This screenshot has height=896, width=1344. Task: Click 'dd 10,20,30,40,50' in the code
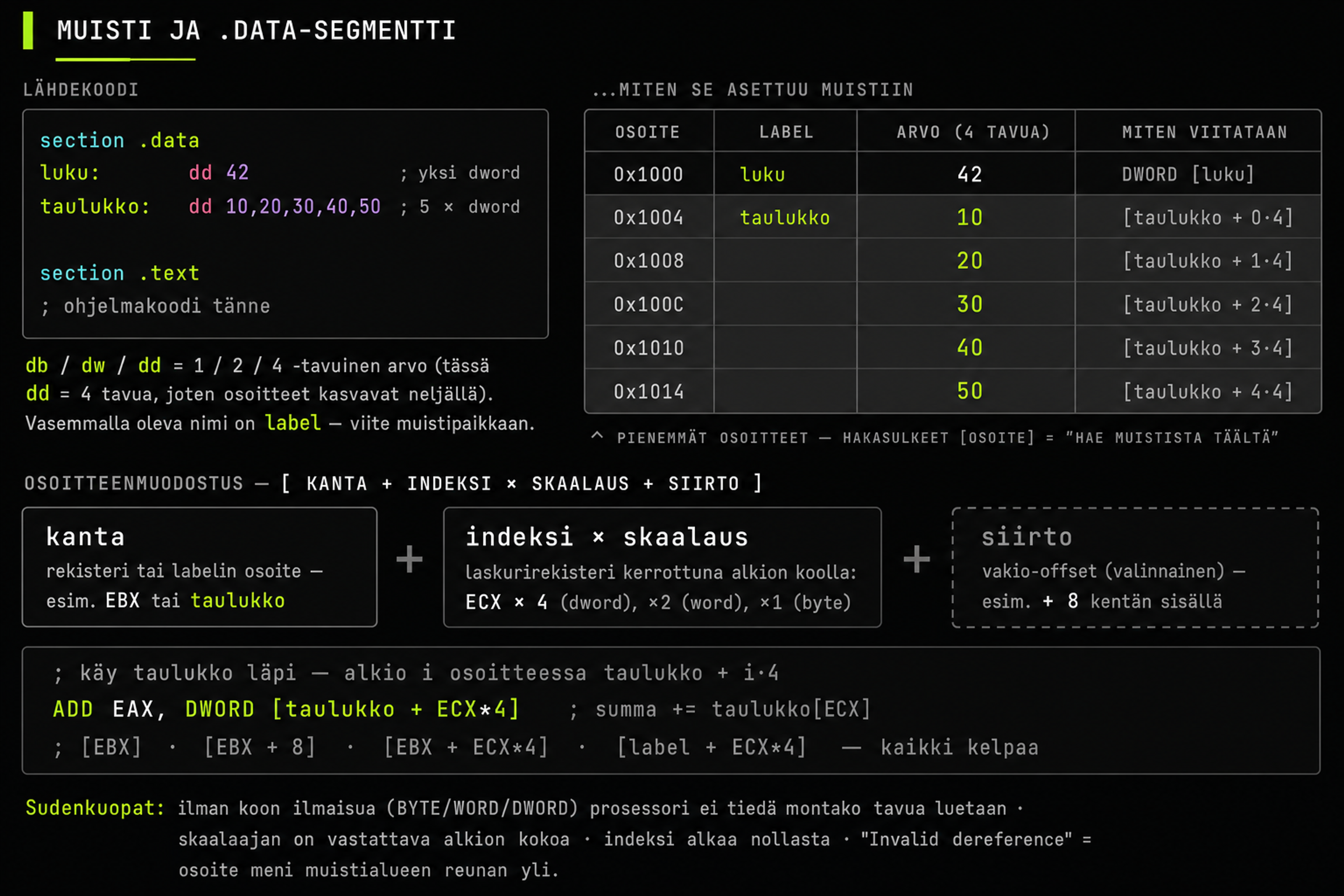(x=285, y=206)
